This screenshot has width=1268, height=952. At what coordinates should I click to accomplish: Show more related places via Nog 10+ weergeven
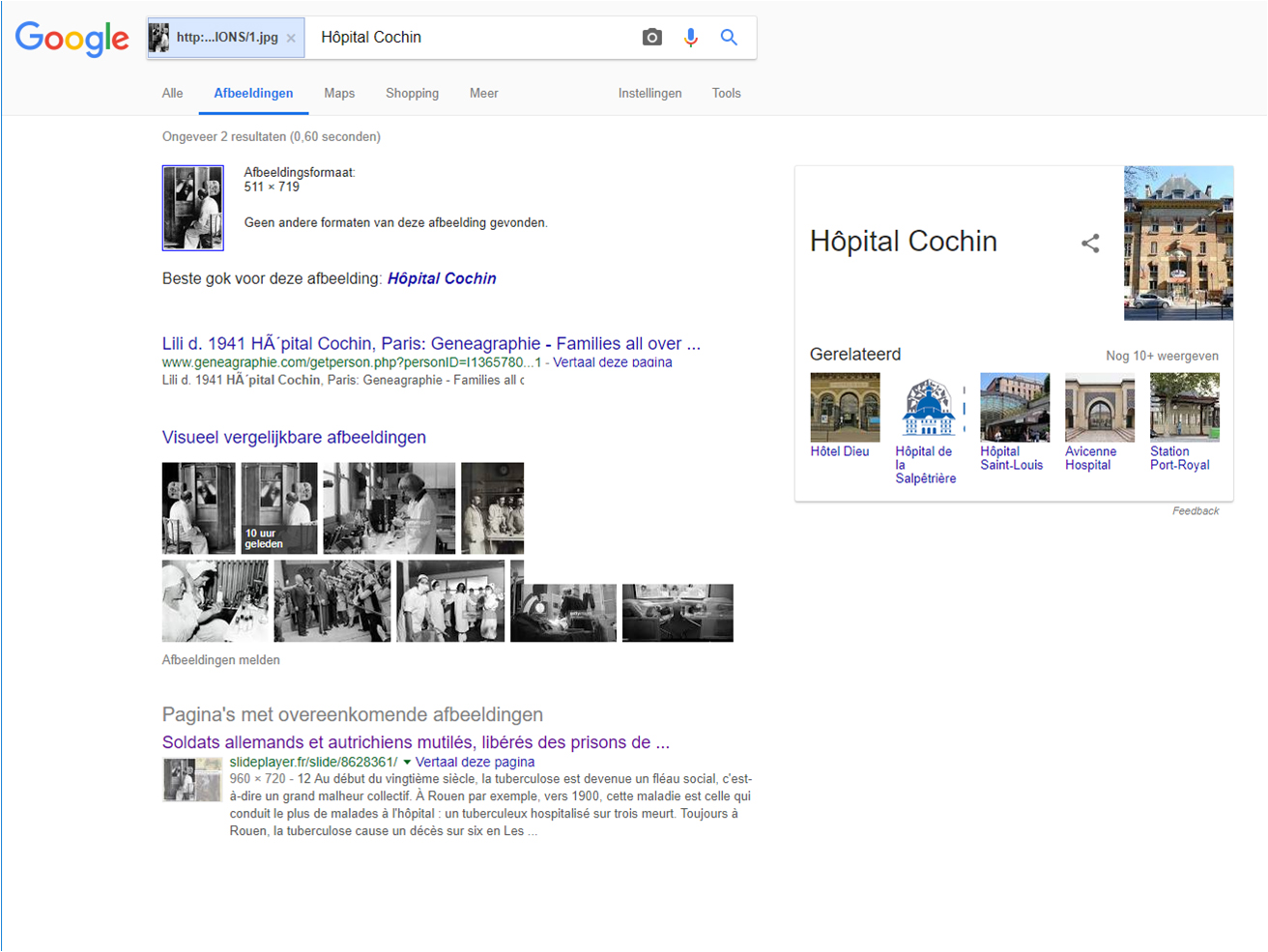(1162, 356)
